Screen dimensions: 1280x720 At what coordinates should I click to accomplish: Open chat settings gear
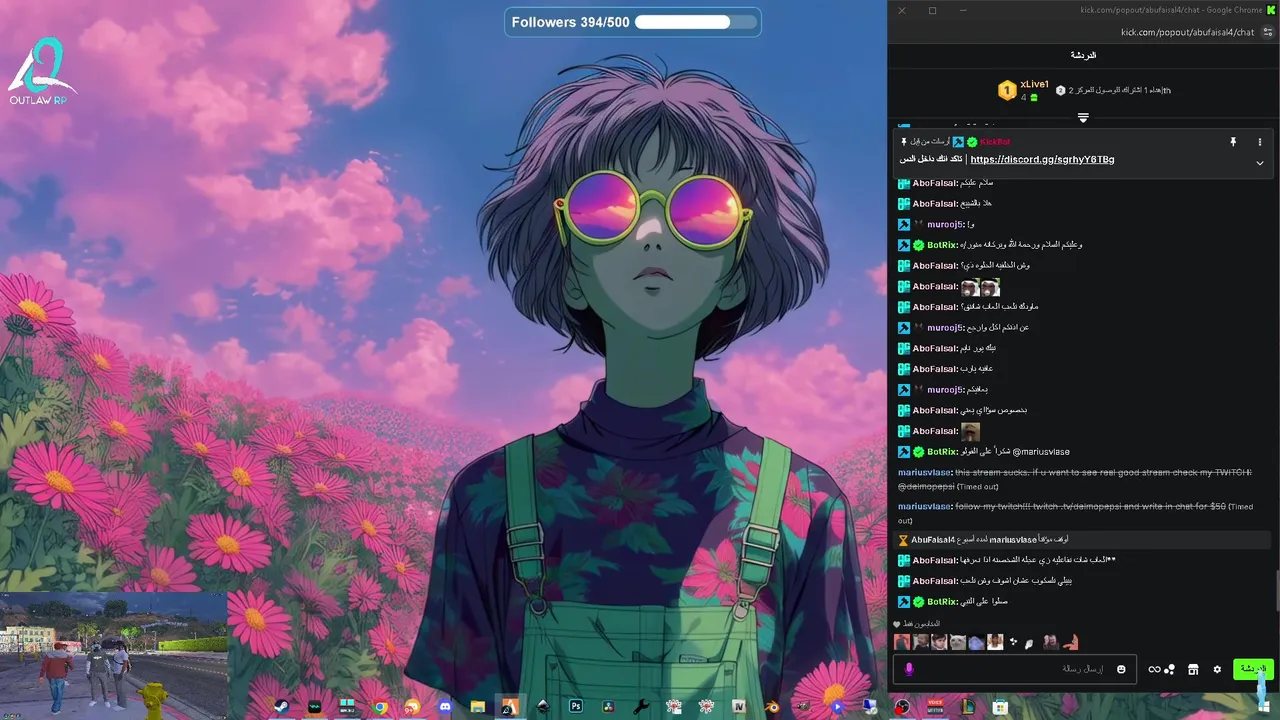(x=1217, y=669)
